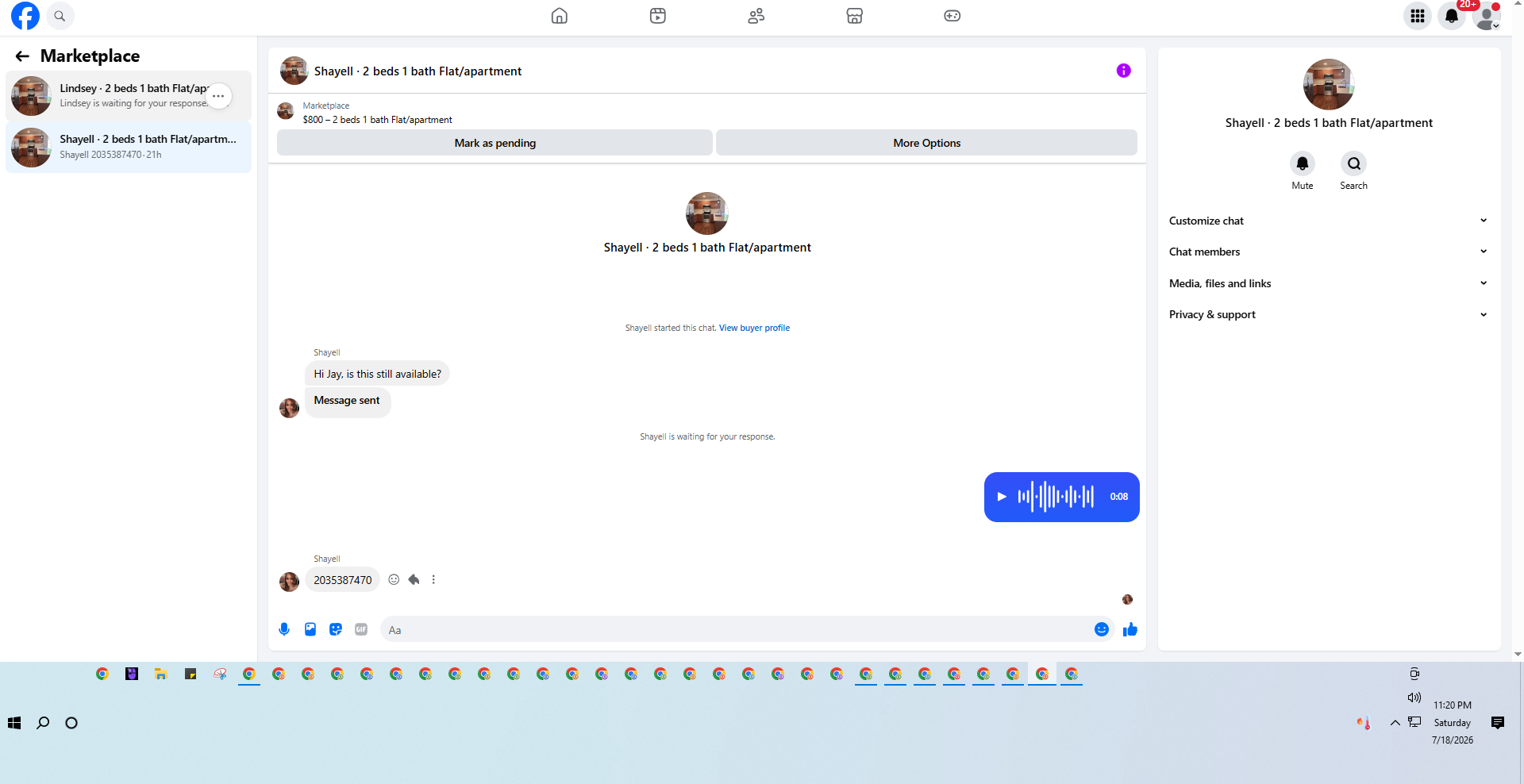Click the "2035387470" message text
This screenshot has width=1524, height=784.
(343, 580)
